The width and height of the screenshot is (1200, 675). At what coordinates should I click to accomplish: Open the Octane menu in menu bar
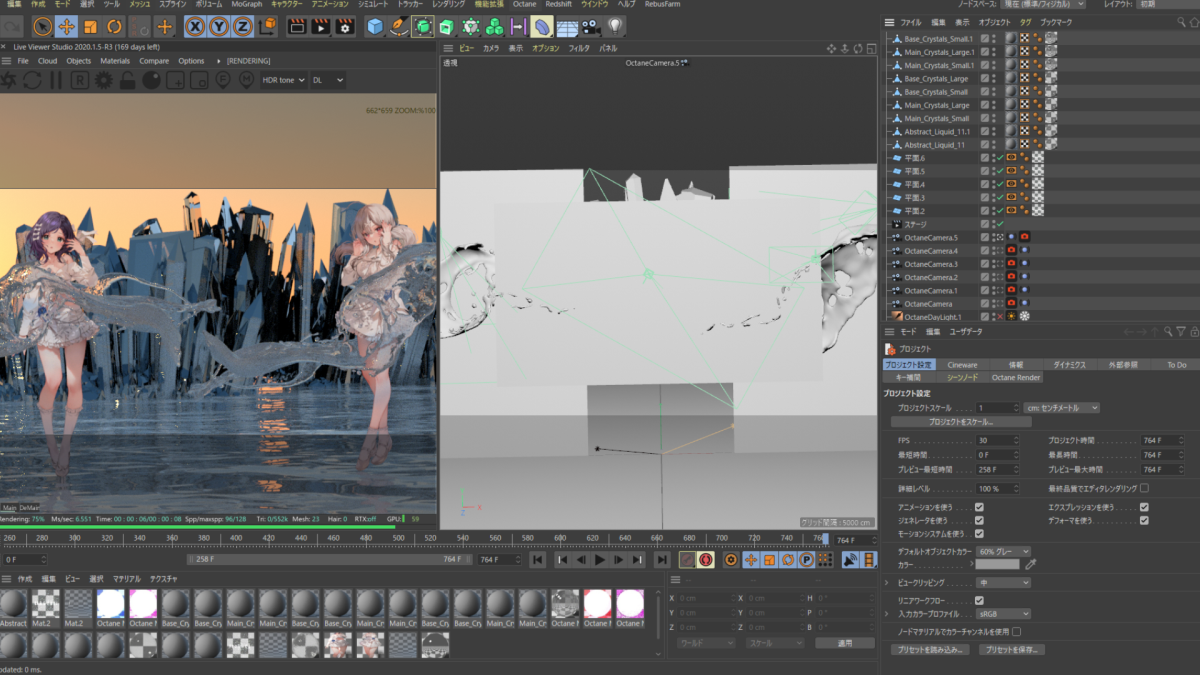tap(524, 4)
